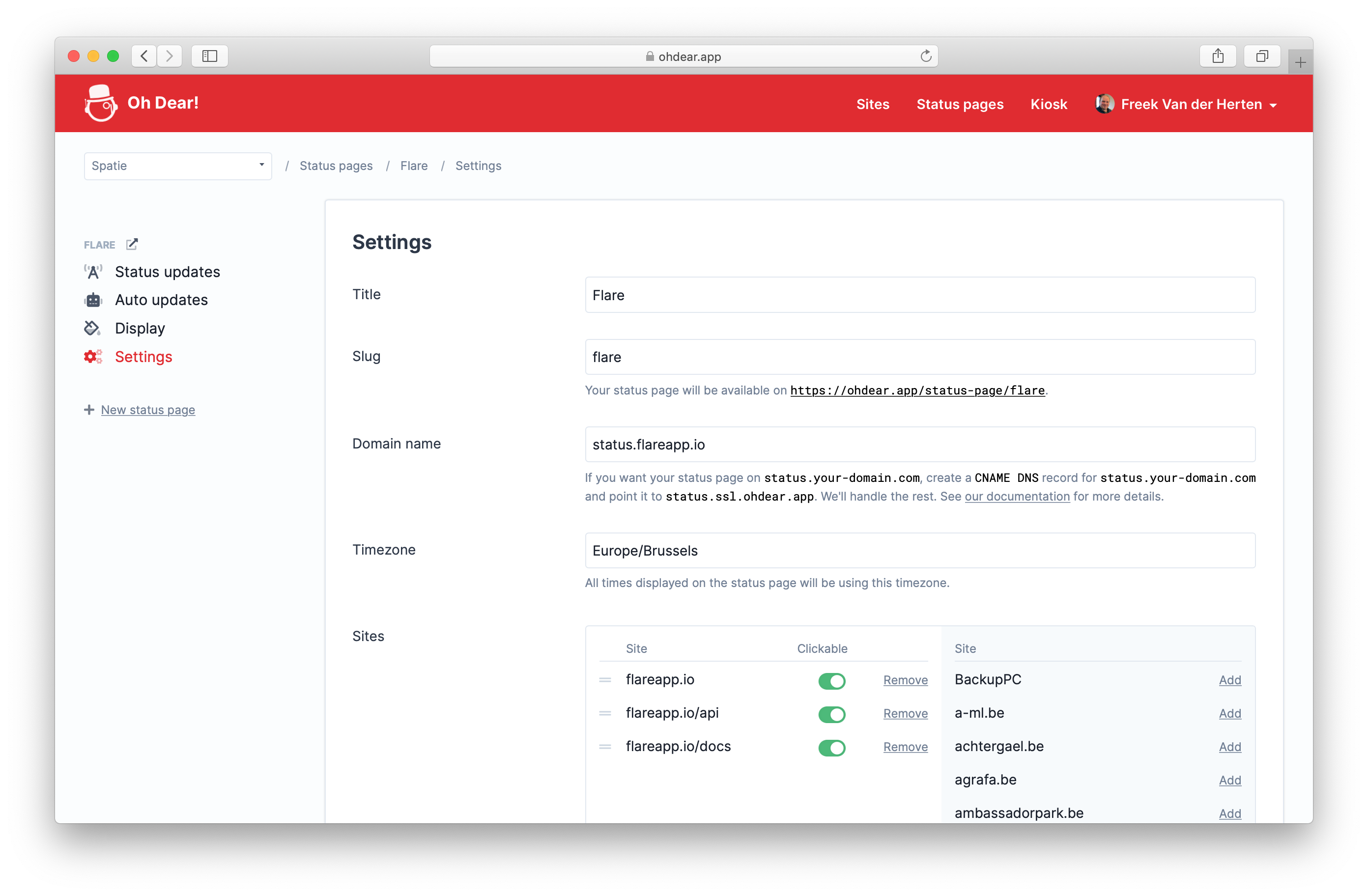The width and height of the screenshot is (1368, 896).
Task: Remove flareapp.io from status page
Action: click(905, 680)
